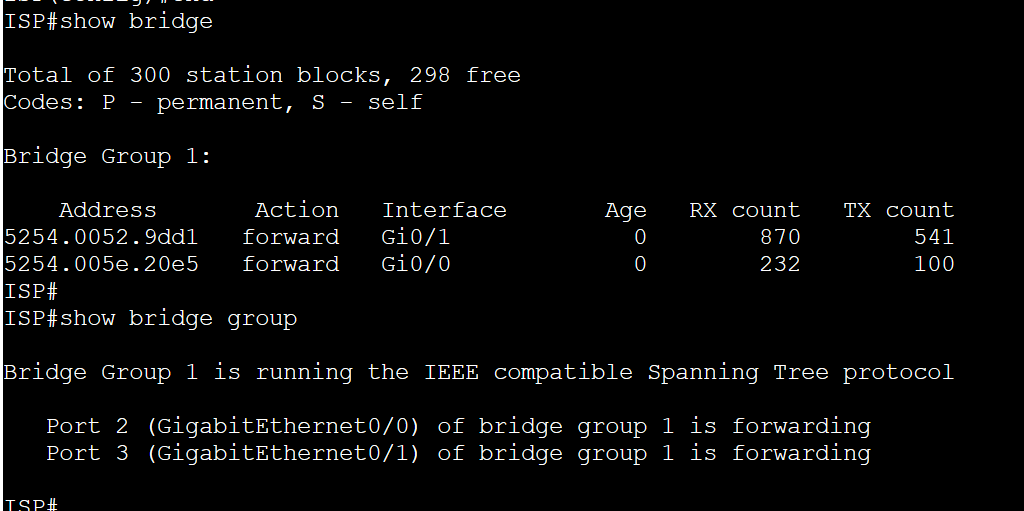Viewport: 1024px width, 511px height.
Task: Click the RX count value 870
Action: coord(780,237)
